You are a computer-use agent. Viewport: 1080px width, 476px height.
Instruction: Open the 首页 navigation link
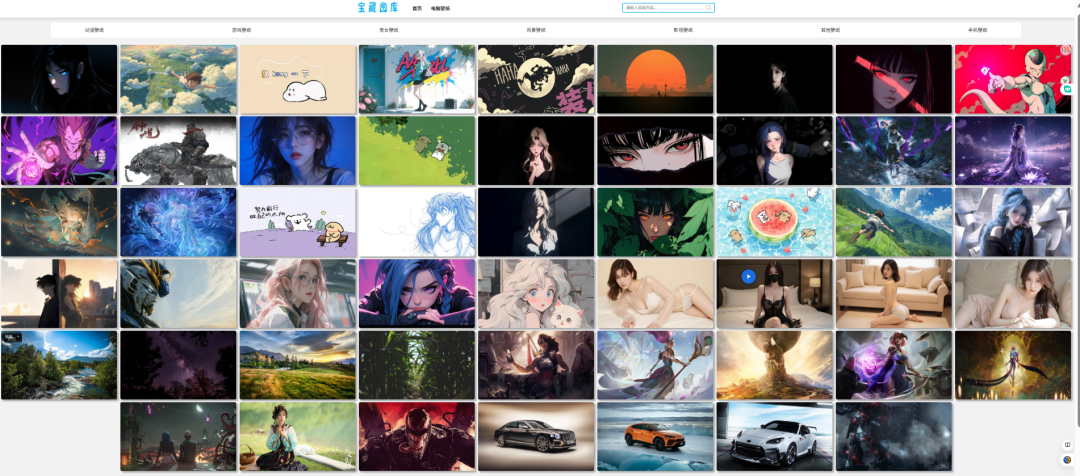pos(417,8)
